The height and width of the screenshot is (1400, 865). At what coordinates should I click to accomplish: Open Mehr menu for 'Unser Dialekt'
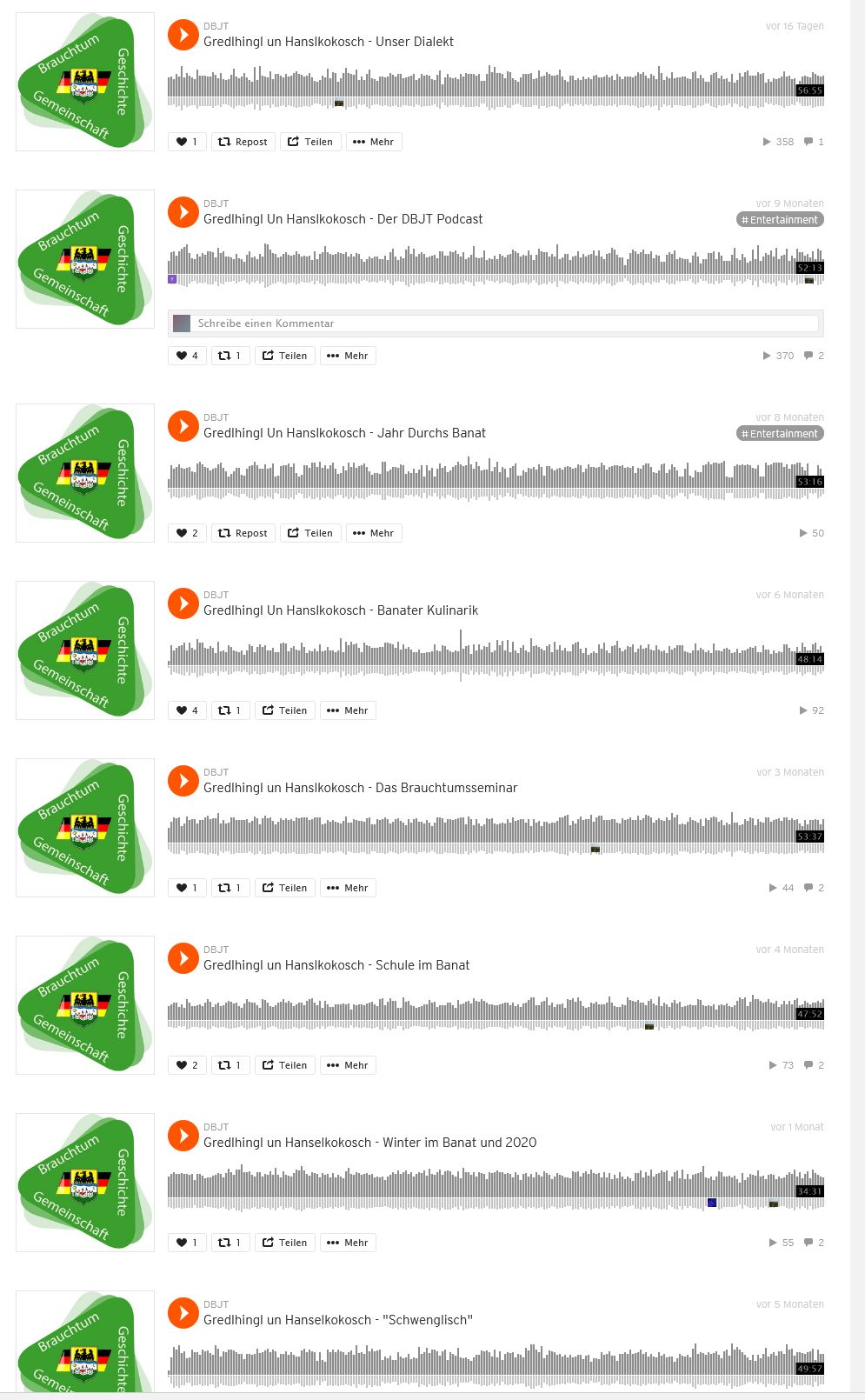point(374,142)
